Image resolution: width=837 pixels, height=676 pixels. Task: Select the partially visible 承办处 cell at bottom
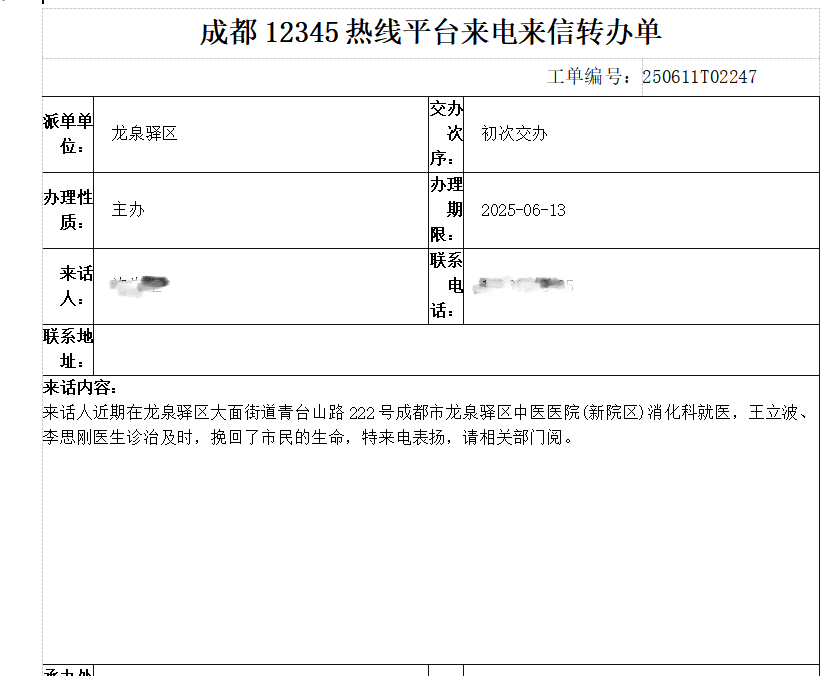pos(68,671)
